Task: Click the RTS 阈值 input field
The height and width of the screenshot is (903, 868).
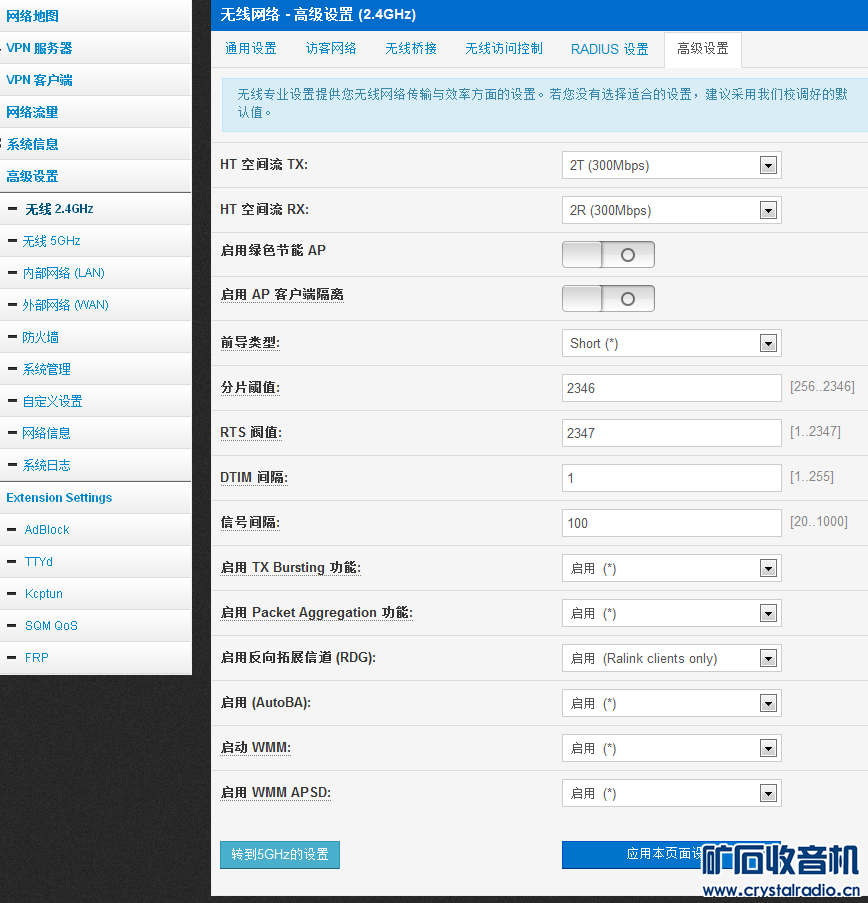Action: point(672,433)
